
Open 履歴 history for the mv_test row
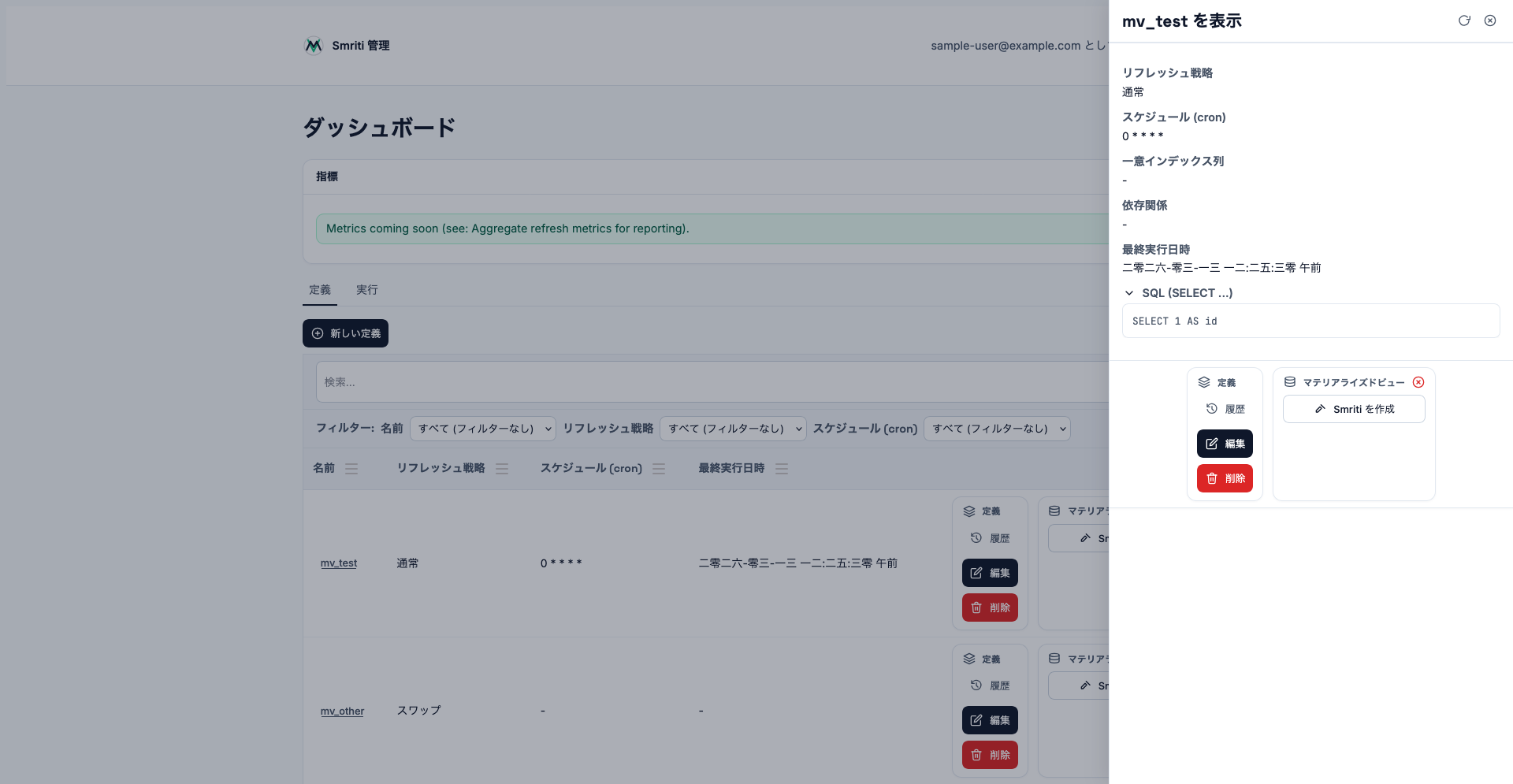point(991,538)
